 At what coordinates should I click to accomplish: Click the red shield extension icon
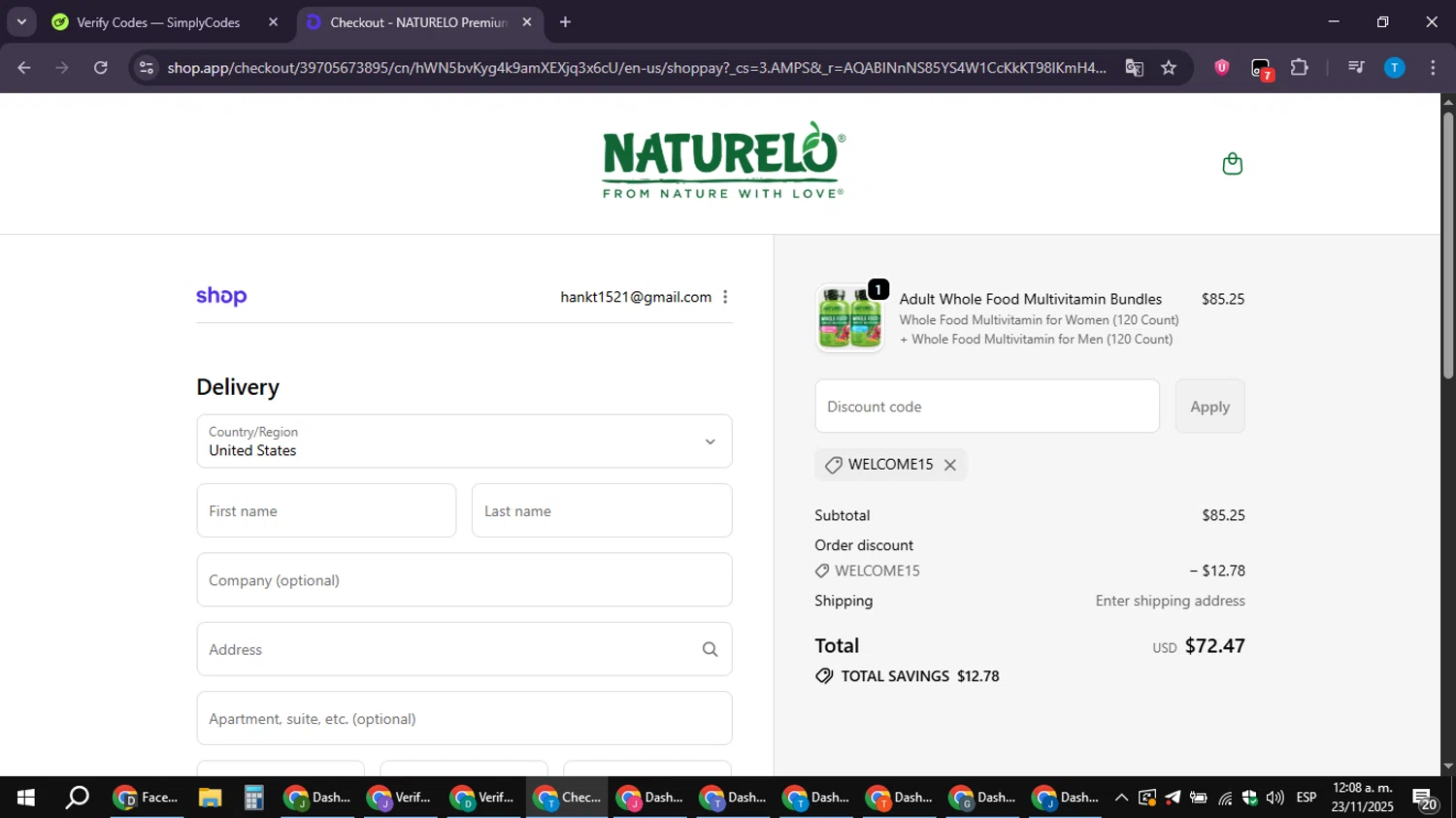[1222, 68]
